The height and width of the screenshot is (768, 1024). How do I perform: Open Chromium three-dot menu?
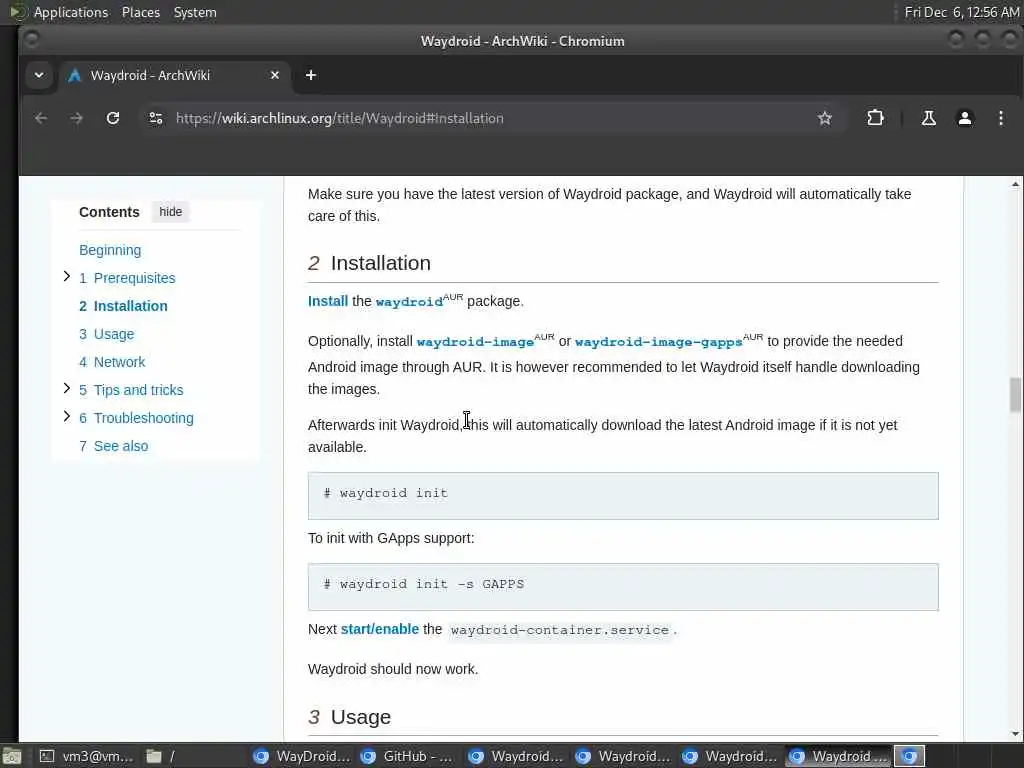click(x=1000, y=118)
